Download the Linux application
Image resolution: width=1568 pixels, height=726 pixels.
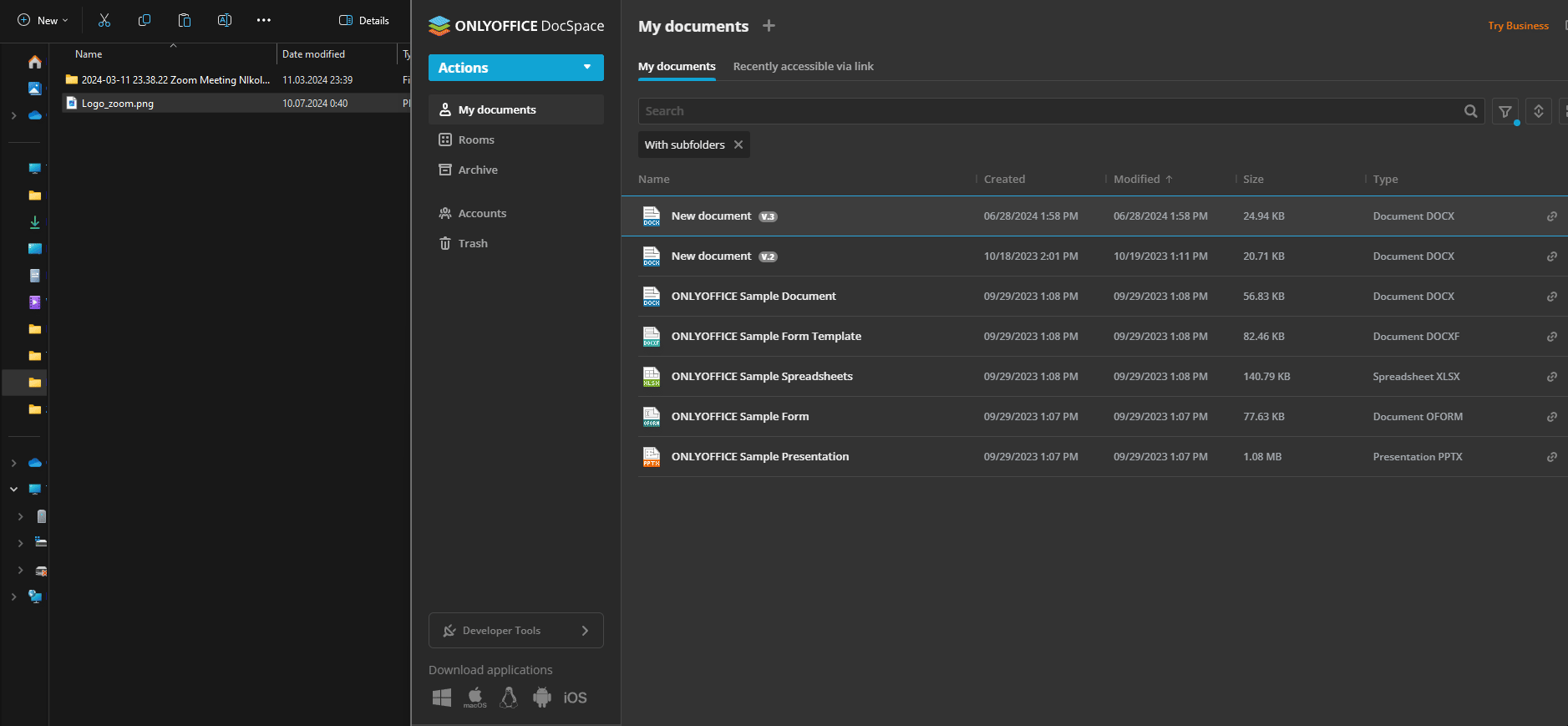pos(509,698)
